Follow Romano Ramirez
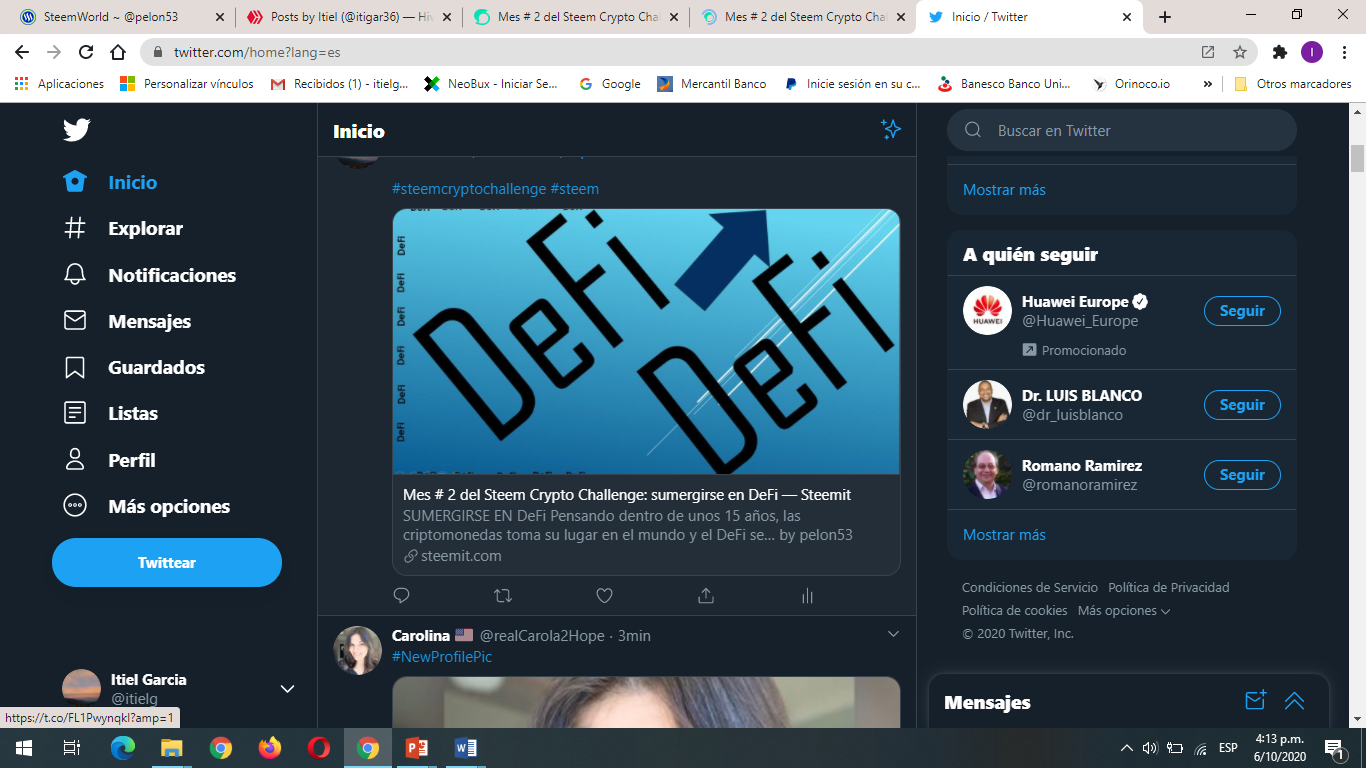 tap(1242, 475)
